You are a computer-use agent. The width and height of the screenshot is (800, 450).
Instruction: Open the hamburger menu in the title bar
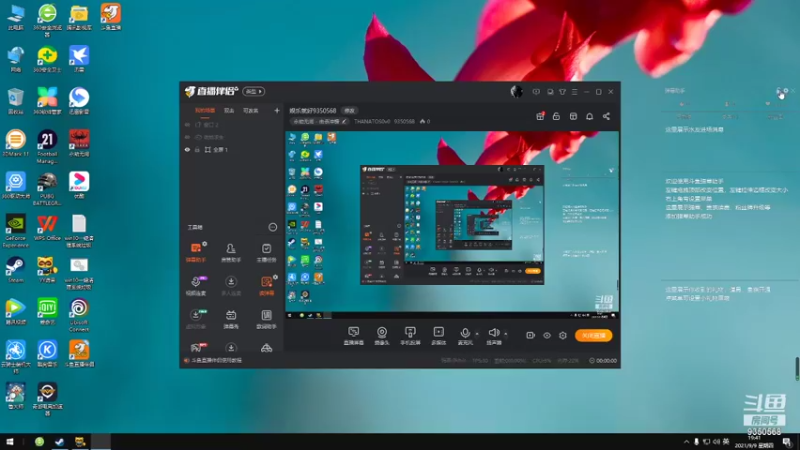574,92
